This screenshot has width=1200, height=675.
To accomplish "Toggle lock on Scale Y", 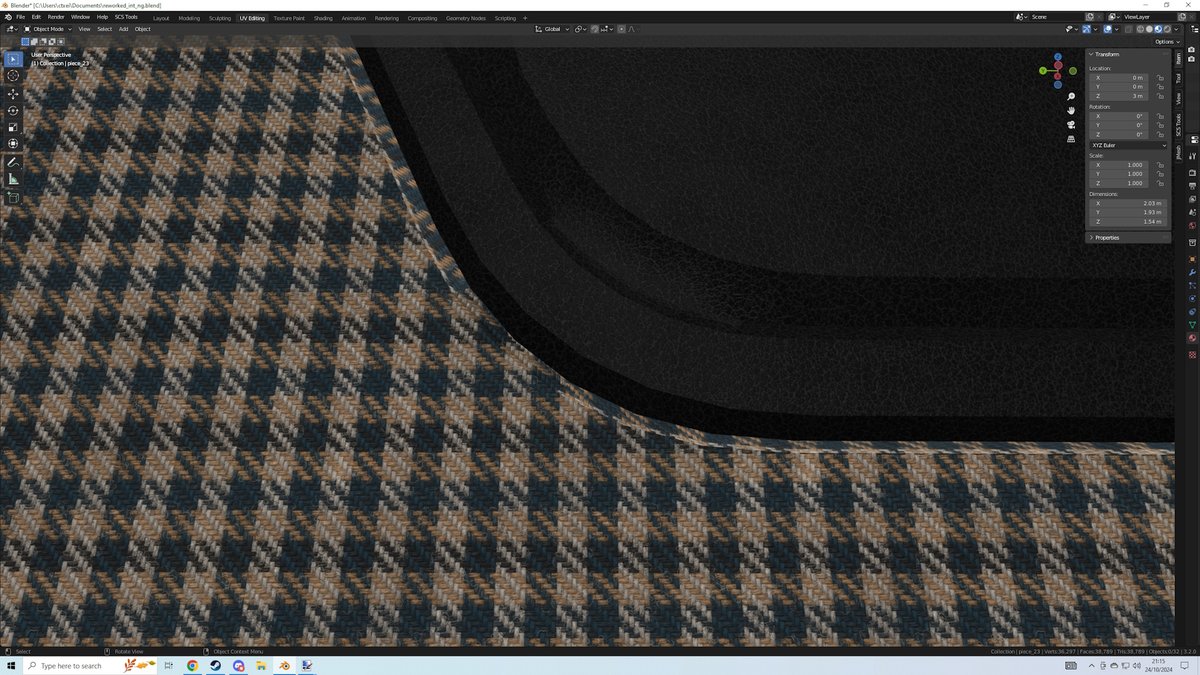I will click(x=1160, y=174).
